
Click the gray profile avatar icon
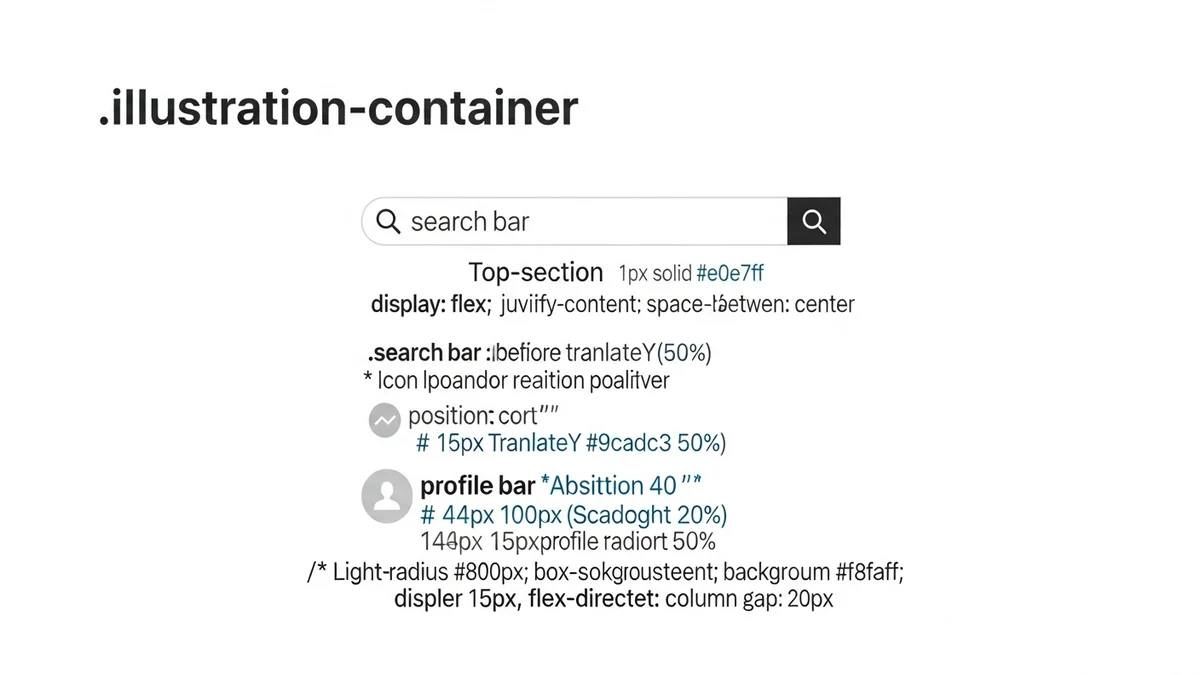386,496
